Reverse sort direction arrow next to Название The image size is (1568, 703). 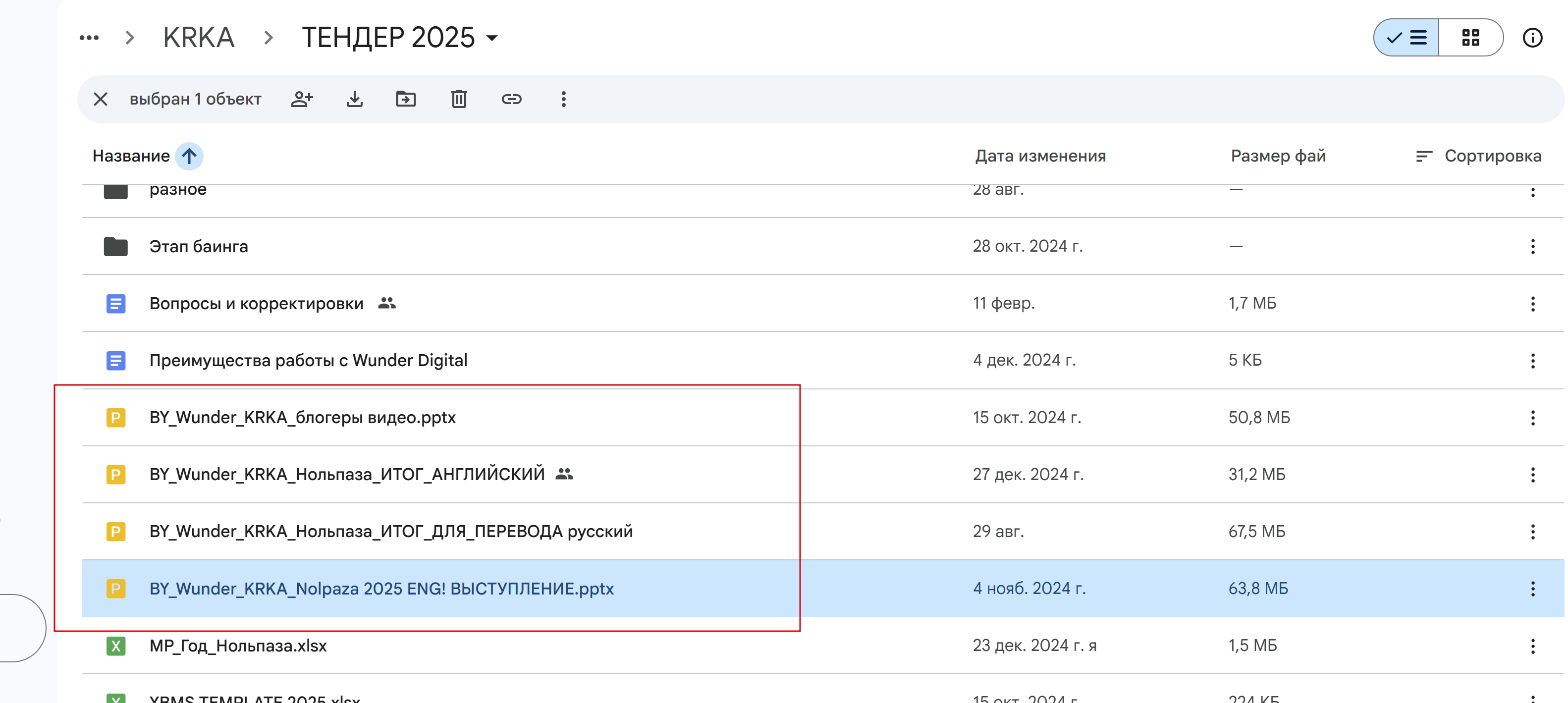tap(189, 157)
